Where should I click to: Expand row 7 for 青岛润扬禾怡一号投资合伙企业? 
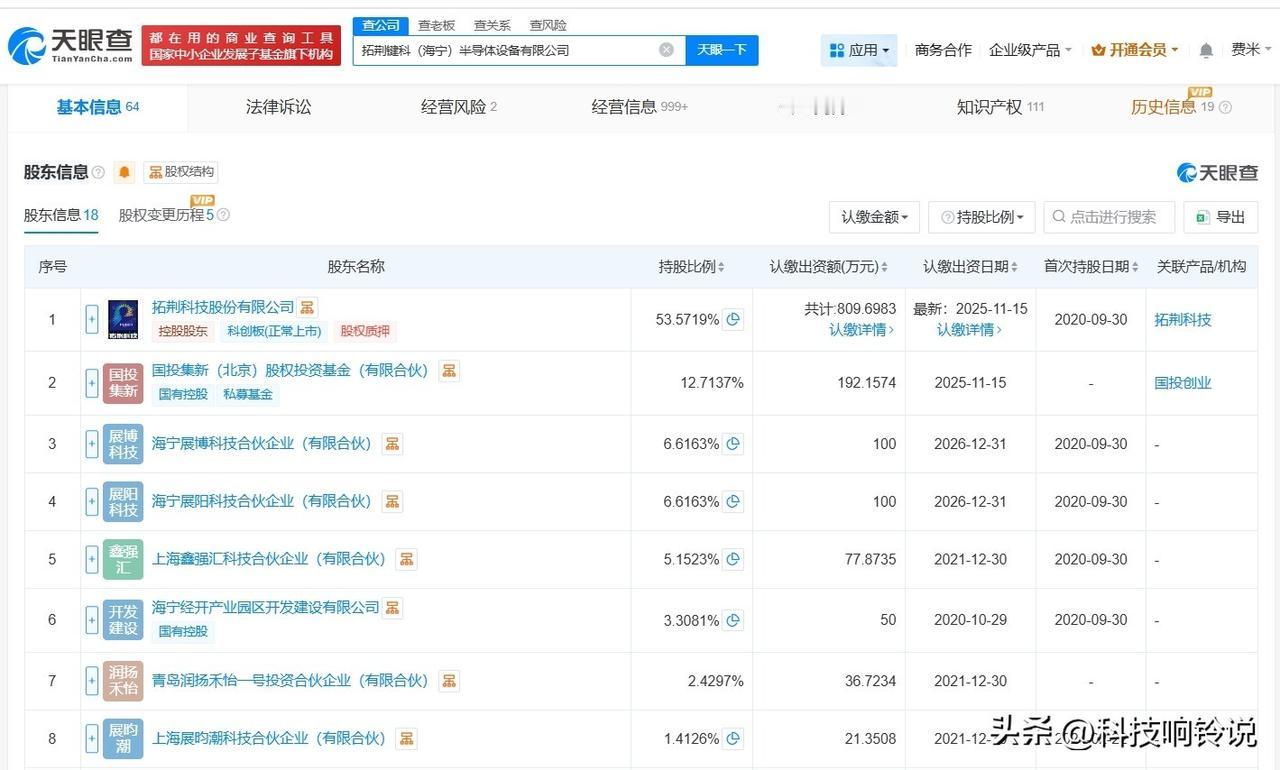(x=92, y=681)
